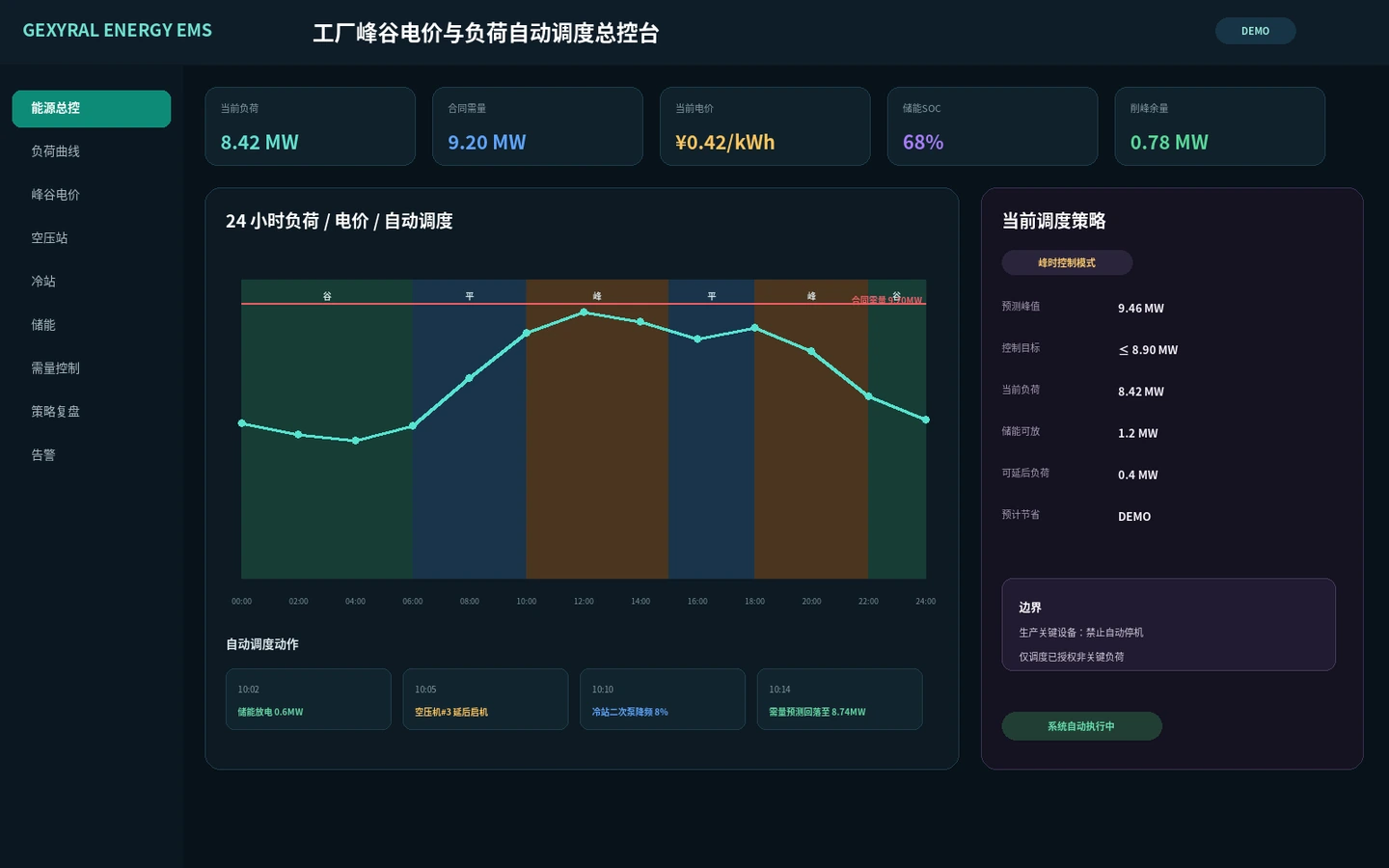1389x868 pixels.
Task: Click the GEXYRAL ENERGY EMS logo
Action: click(118, 31)
